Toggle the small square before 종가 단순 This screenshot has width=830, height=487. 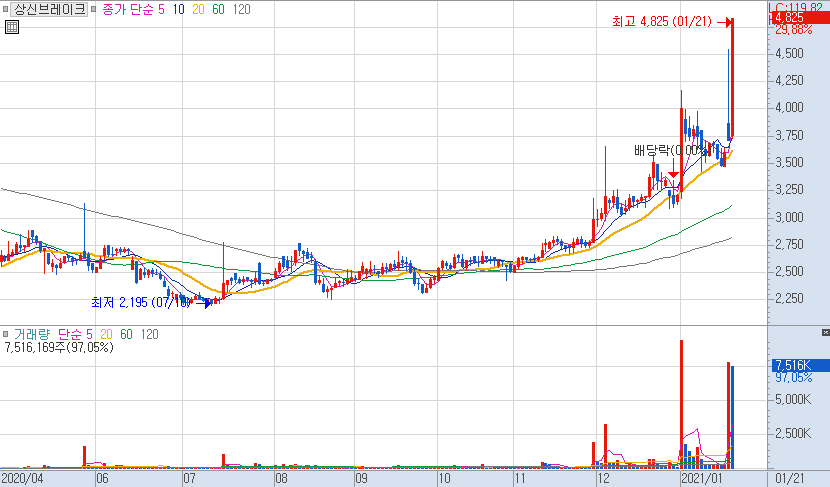click(94, 9)
